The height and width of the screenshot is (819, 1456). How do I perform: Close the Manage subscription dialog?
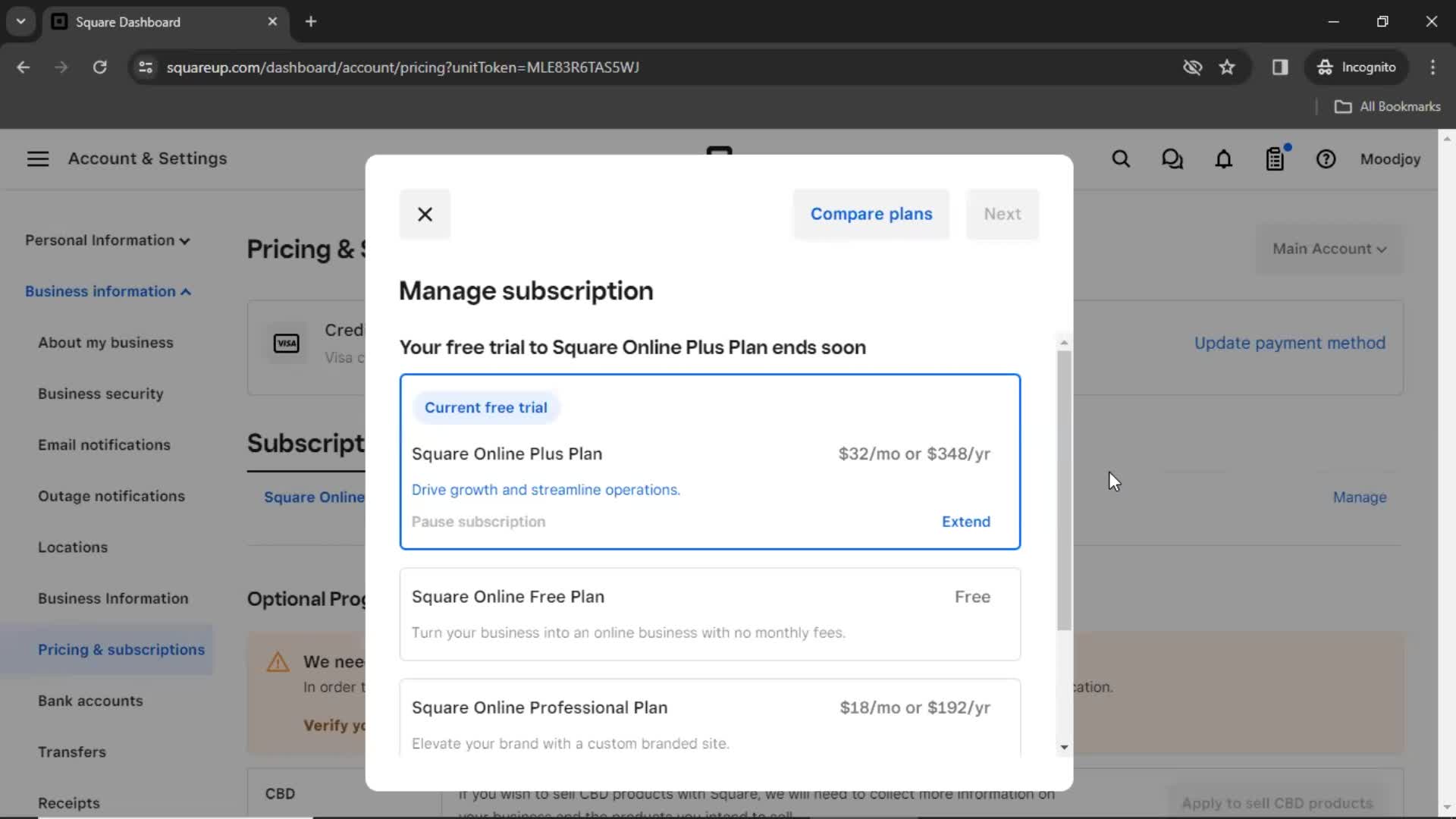tap(425, 215)
